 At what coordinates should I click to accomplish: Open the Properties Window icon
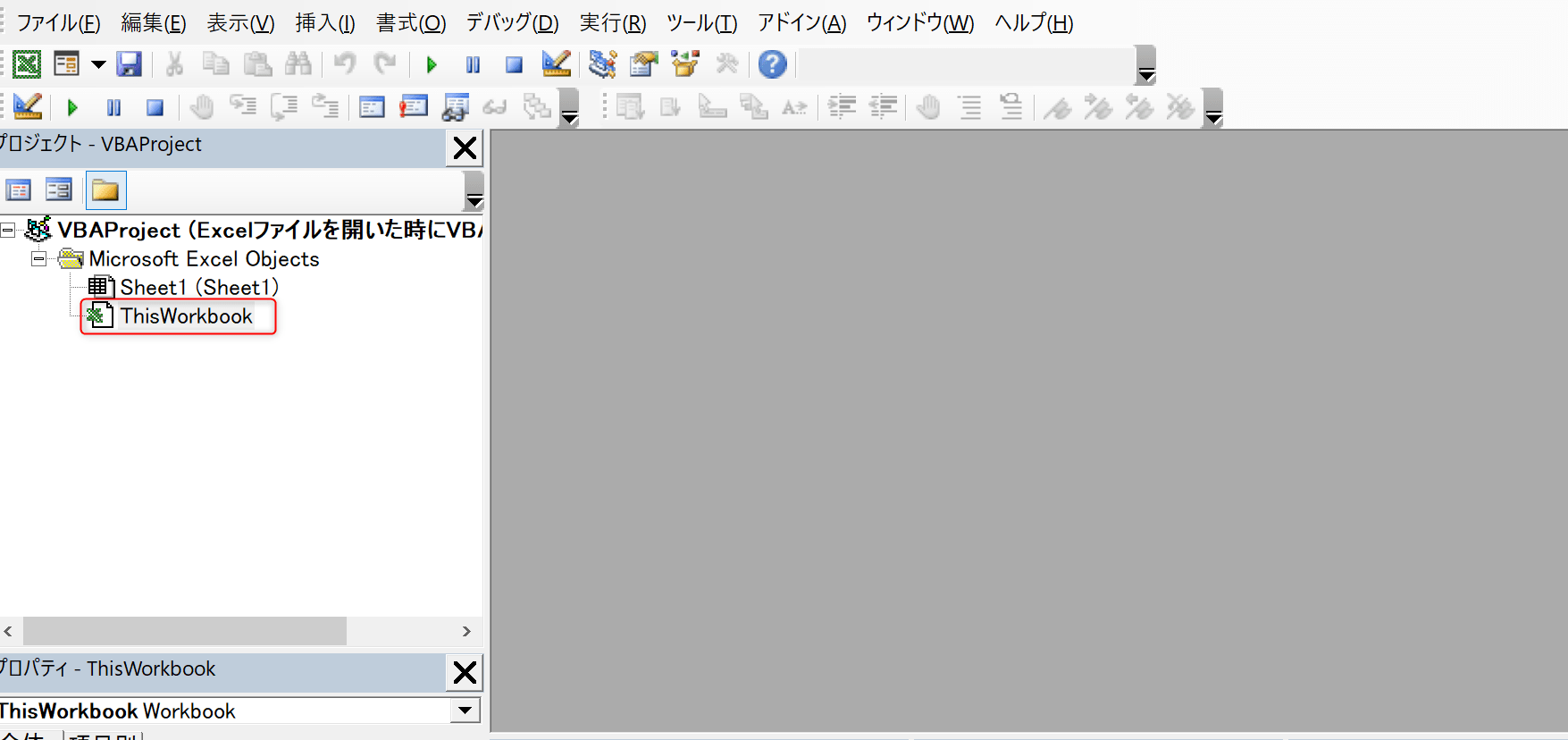[x=643, y=64]
